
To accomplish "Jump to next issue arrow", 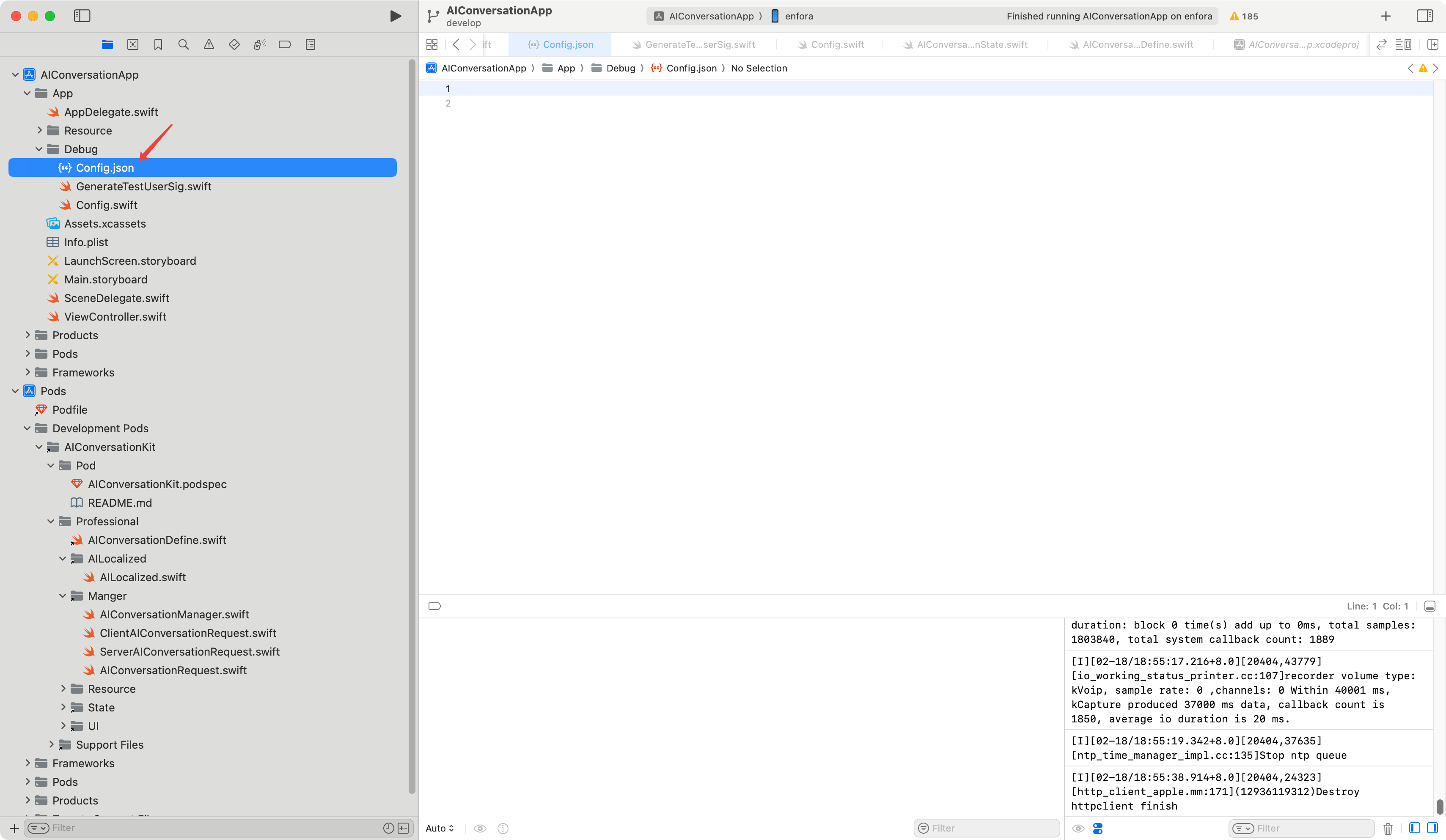I will pos(1436,68).
